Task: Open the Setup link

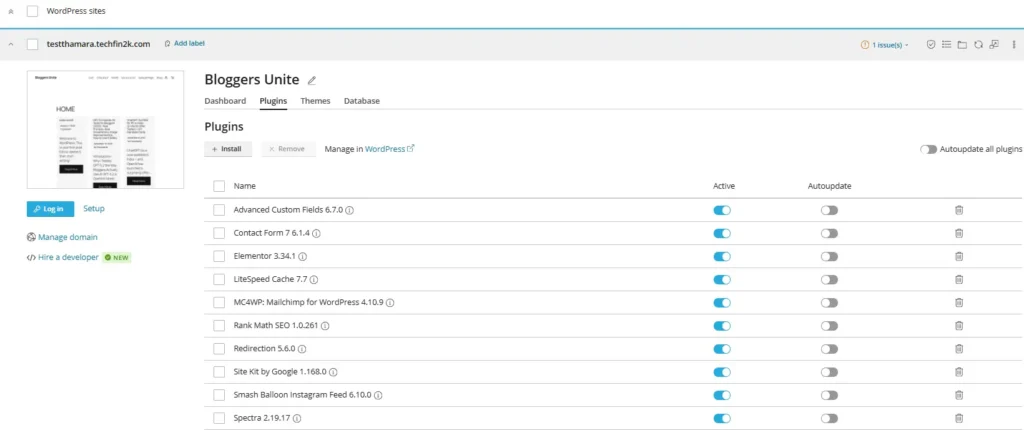Action: pos(94,208)
